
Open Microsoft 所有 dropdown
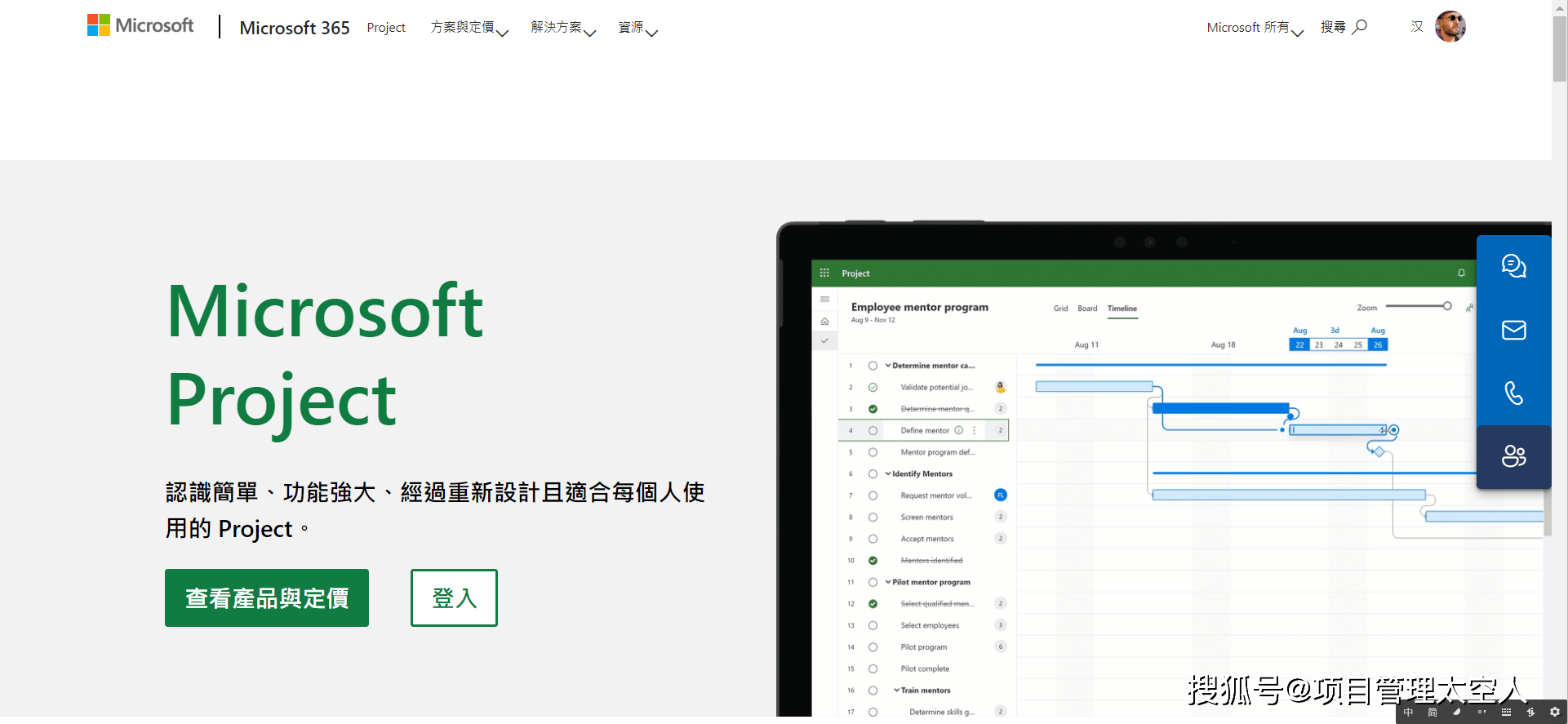tap(1255, 28)
